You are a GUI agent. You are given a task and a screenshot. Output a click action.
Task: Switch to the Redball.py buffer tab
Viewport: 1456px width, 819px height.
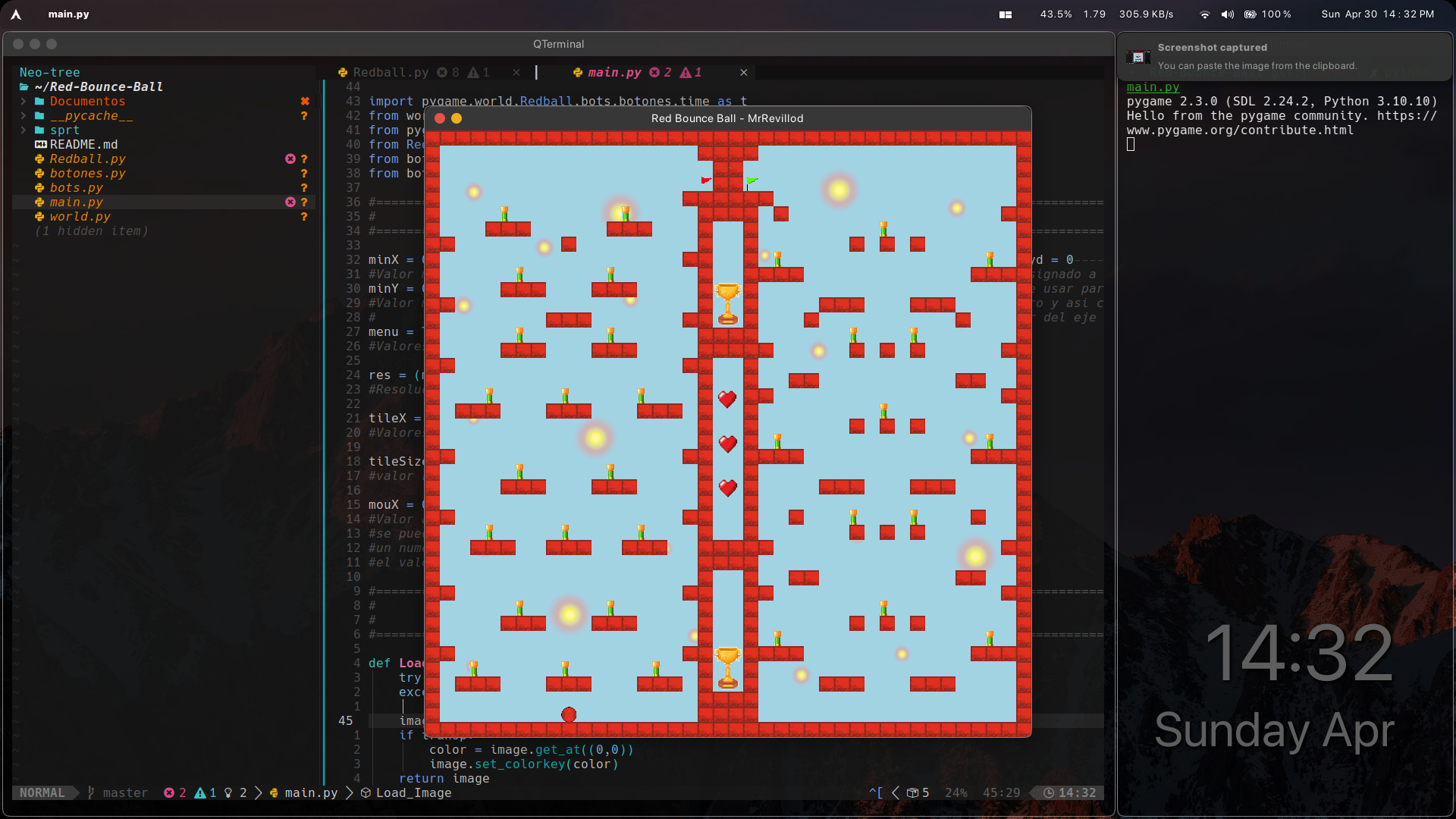(x=391, y=72)
